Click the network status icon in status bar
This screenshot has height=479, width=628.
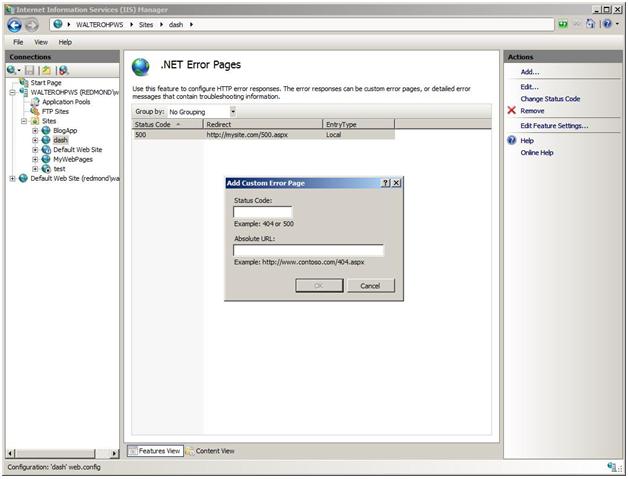(612, 467)
